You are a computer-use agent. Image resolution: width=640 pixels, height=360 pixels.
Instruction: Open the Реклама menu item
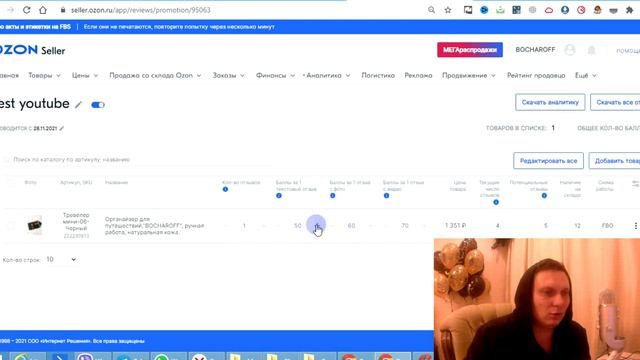418,76
